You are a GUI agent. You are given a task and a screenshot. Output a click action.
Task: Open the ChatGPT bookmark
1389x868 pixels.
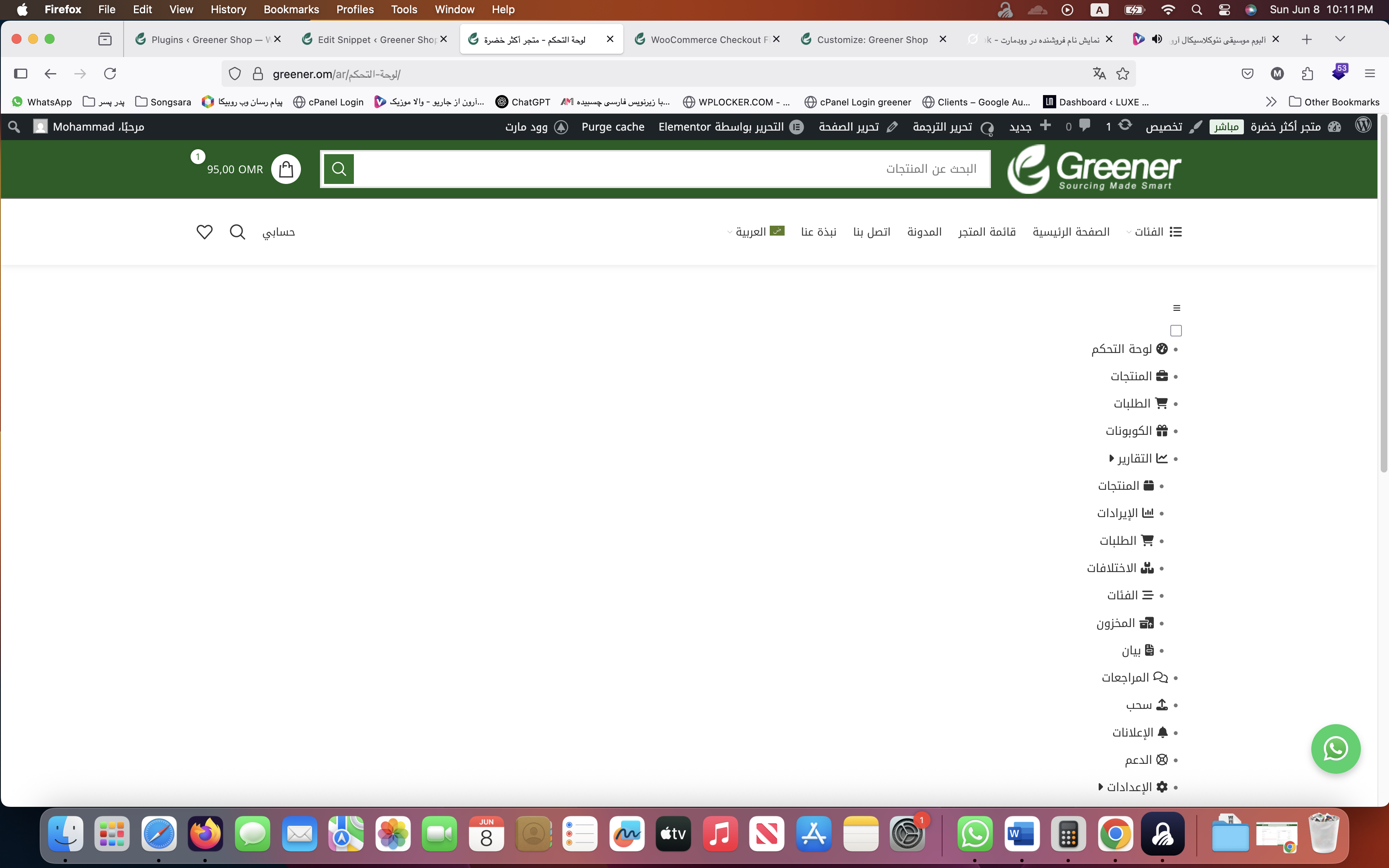[x=523, y=102]
